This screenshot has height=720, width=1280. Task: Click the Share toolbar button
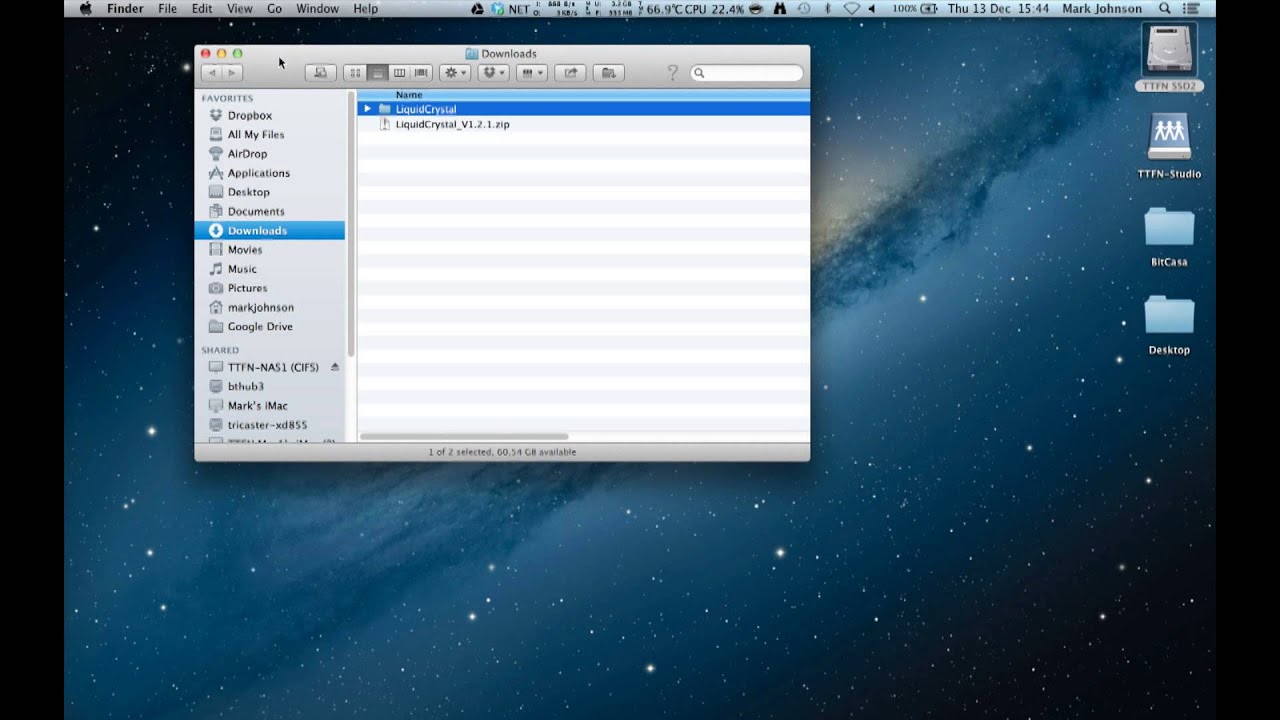pyautogui.click(x=571, y=73)
